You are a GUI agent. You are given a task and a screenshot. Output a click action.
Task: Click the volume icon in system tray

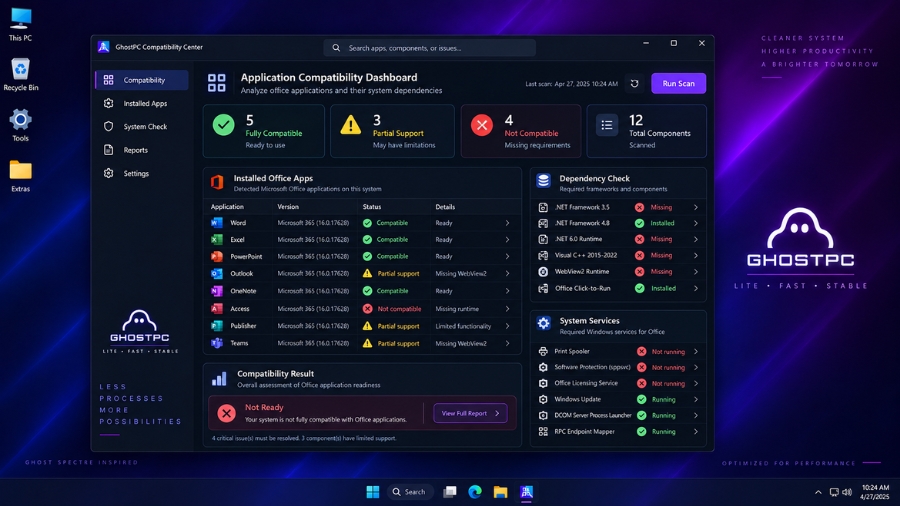click(847, 492)
